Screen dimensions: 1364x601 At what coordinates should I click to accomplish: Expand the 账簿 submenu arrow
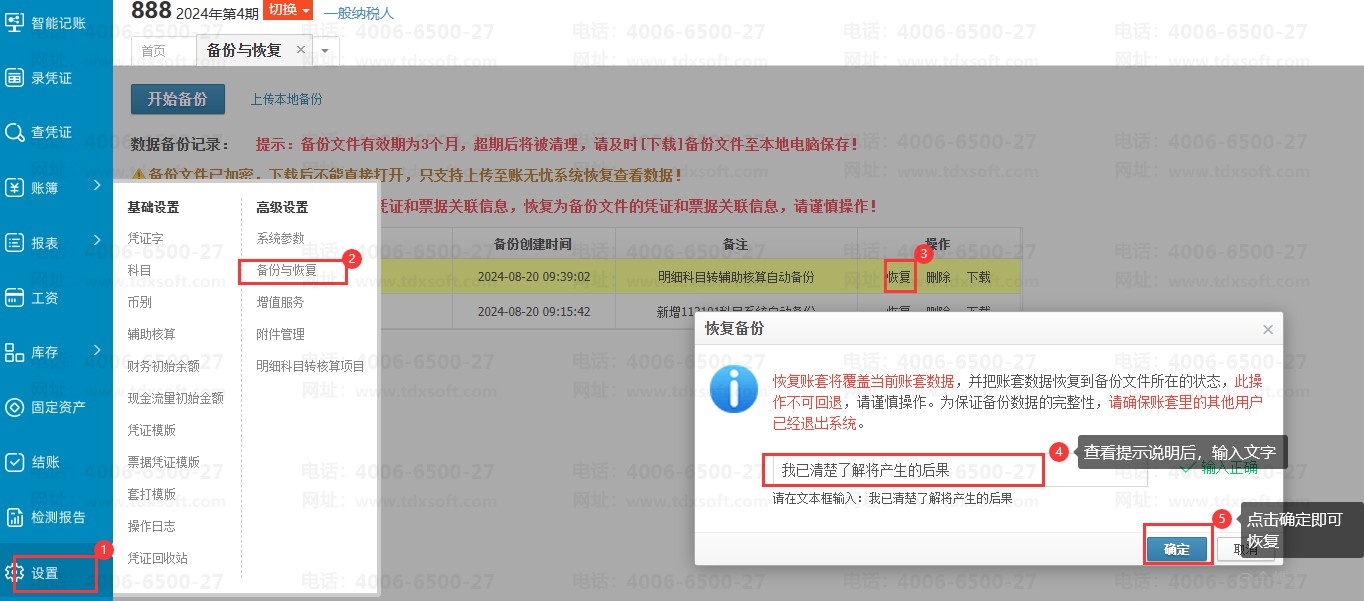coord(98,186)
